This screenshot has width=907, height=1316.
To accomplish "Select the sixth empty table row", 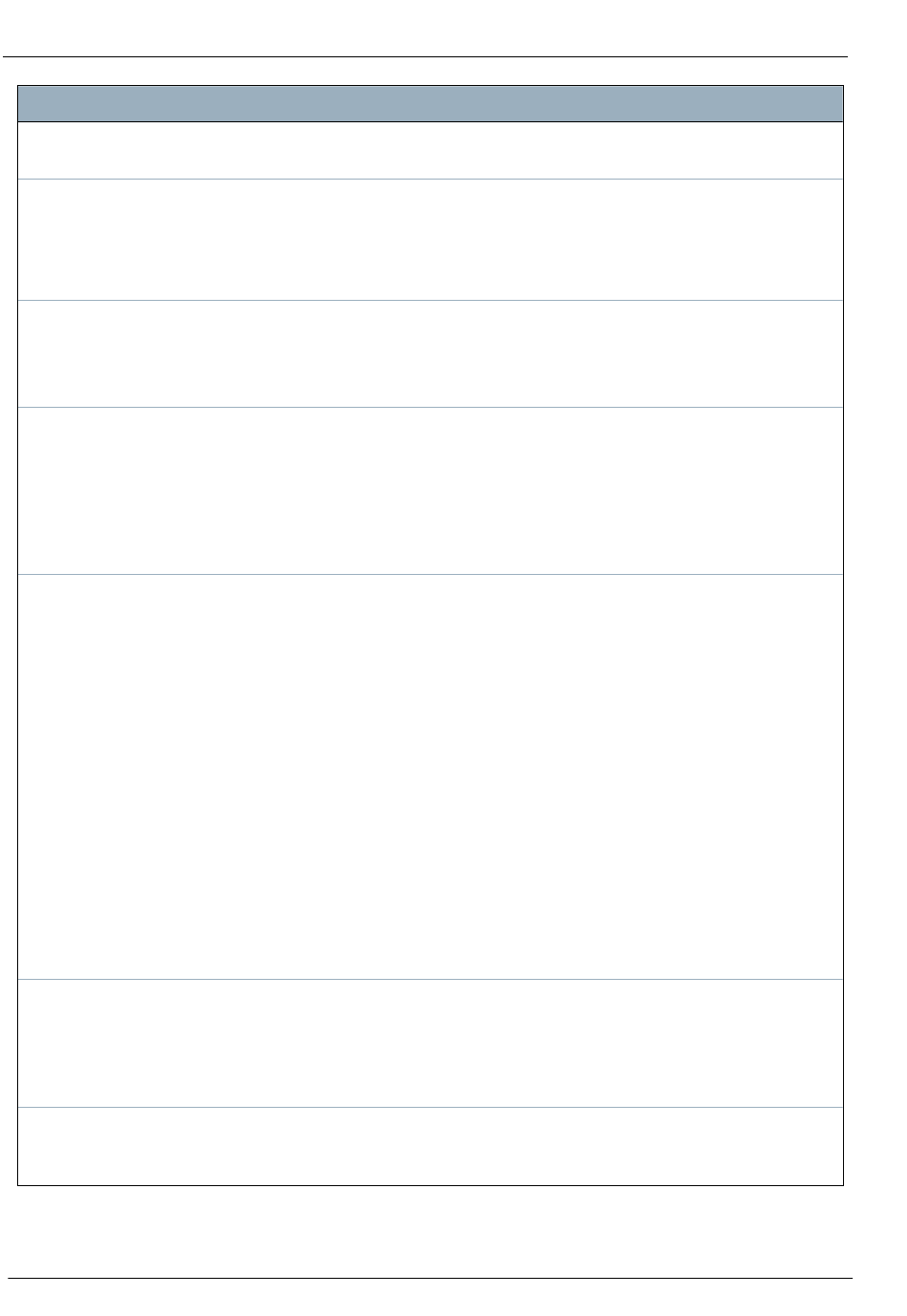I will (431, 1043).
